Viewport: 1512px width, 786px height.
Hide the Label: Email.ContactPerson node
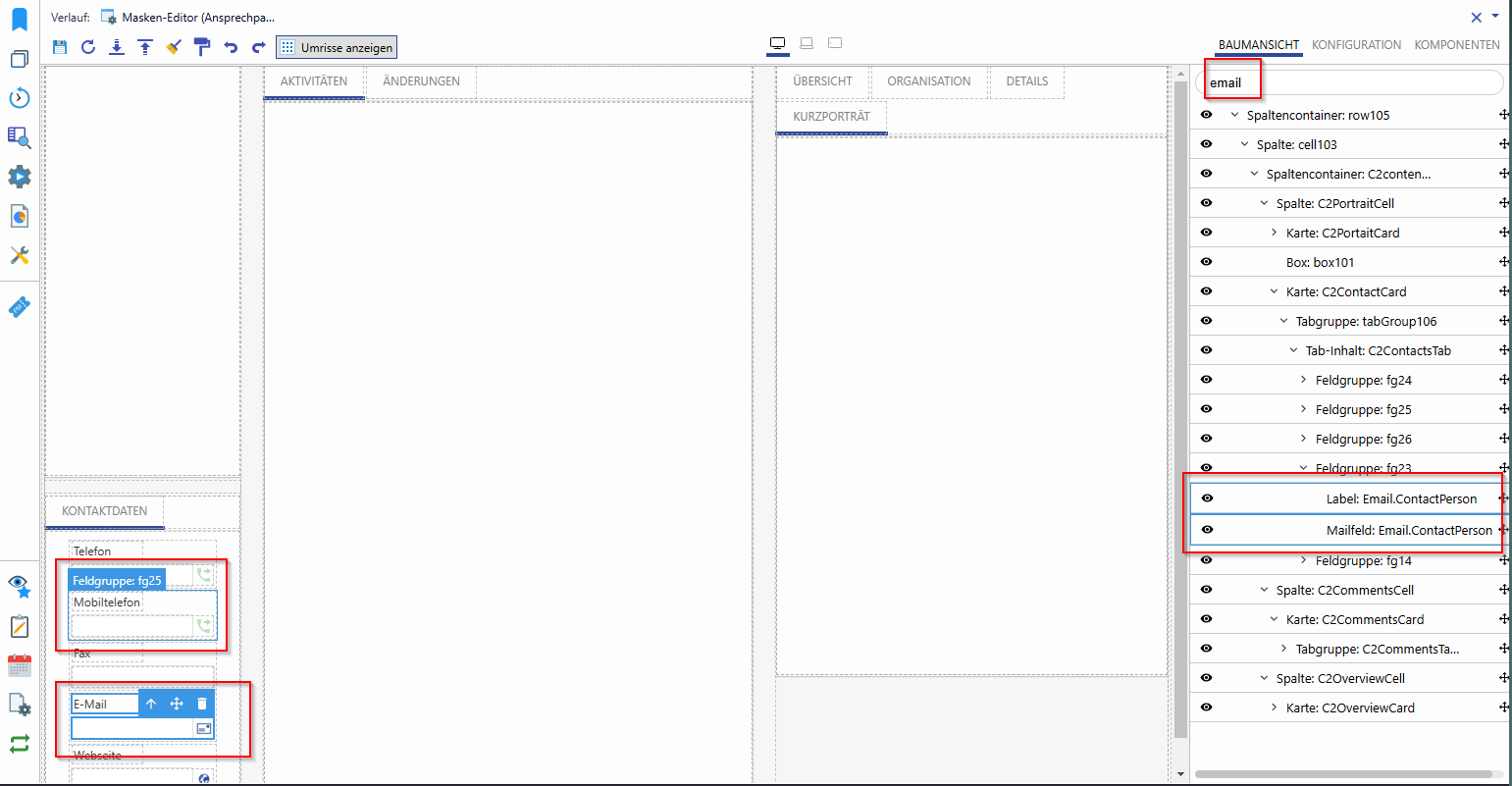(x=1208, y=498)
